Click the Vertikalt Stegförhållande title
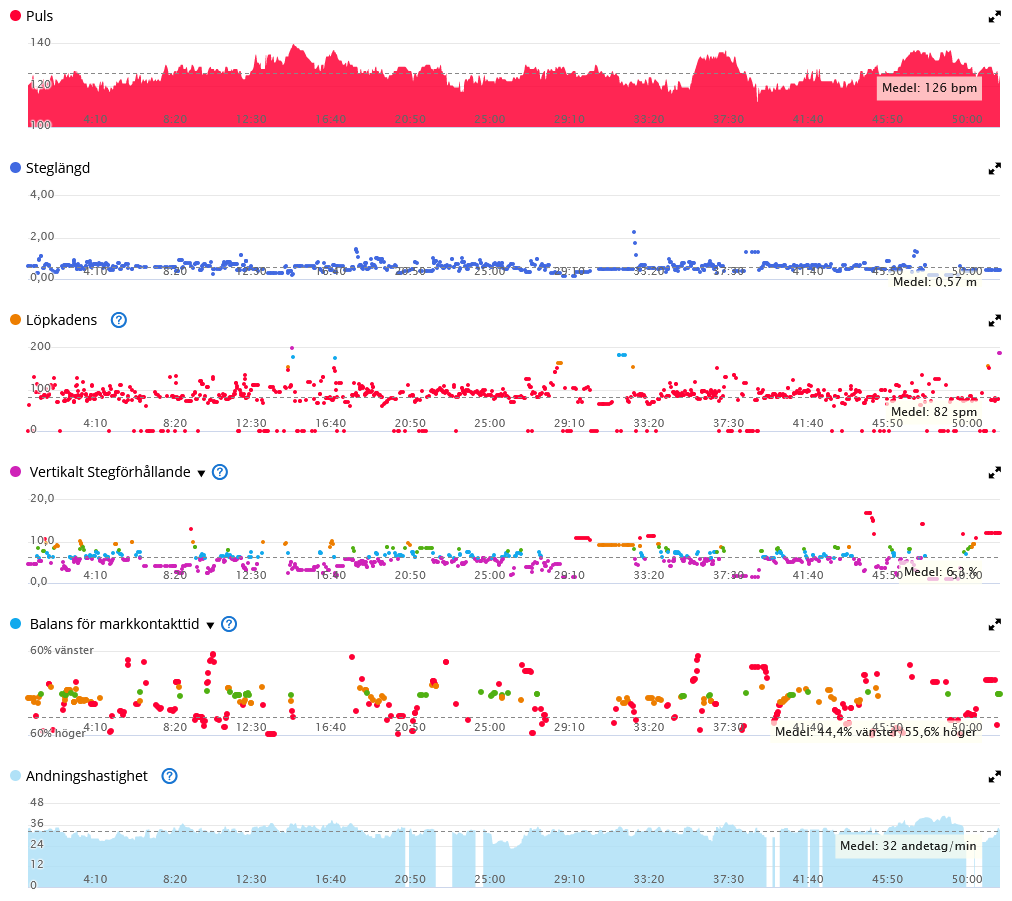The height and width of the screenshot is (901, 1012). pyautogui.click(x=110, y=472)
